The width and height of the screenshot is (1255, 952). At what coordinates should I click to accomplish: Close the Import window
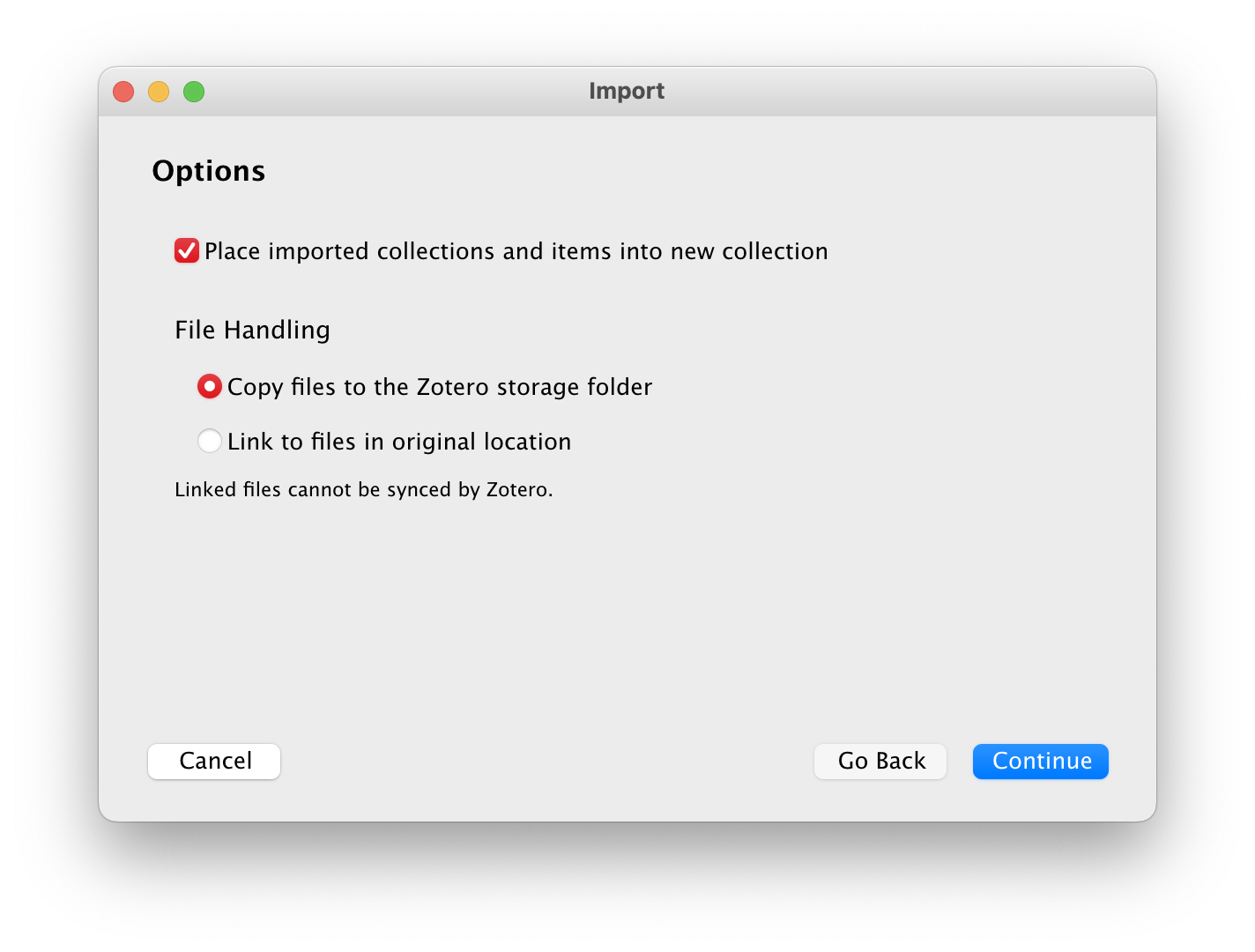(x=123, y=91)
